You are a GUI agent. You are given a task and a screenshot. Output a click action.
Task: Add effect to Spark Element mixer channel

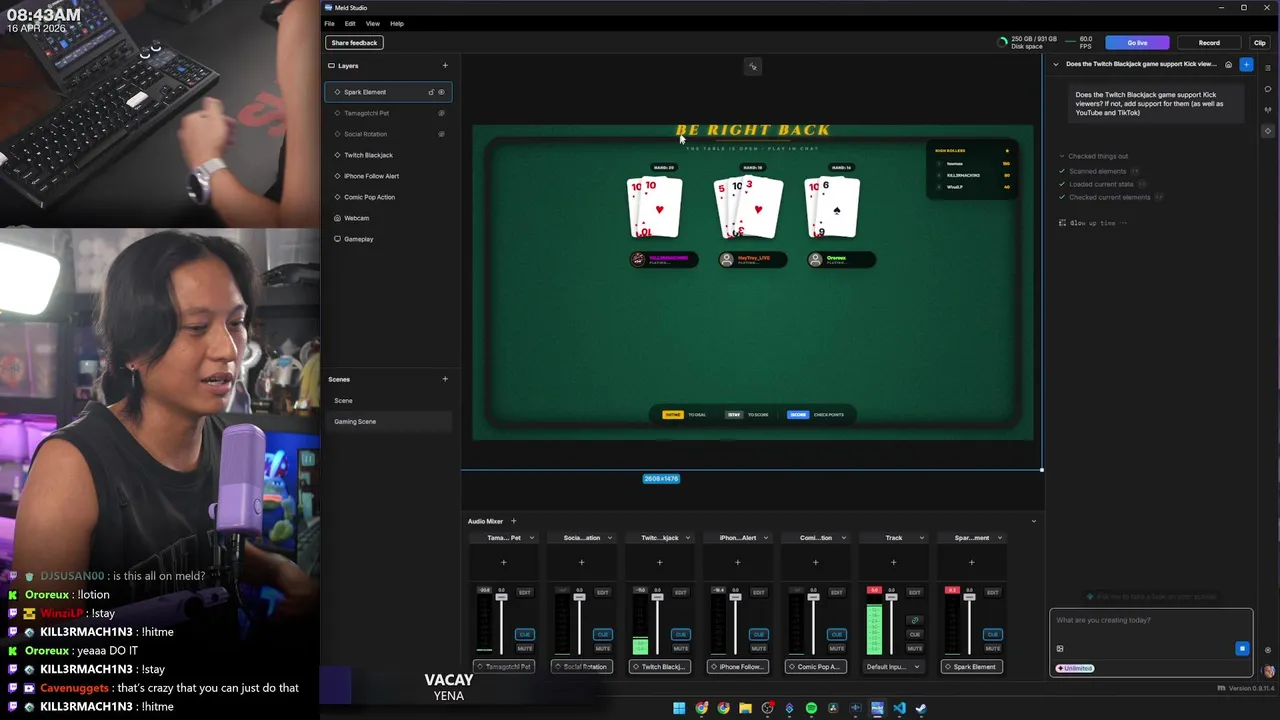click(x=971, y=562)
